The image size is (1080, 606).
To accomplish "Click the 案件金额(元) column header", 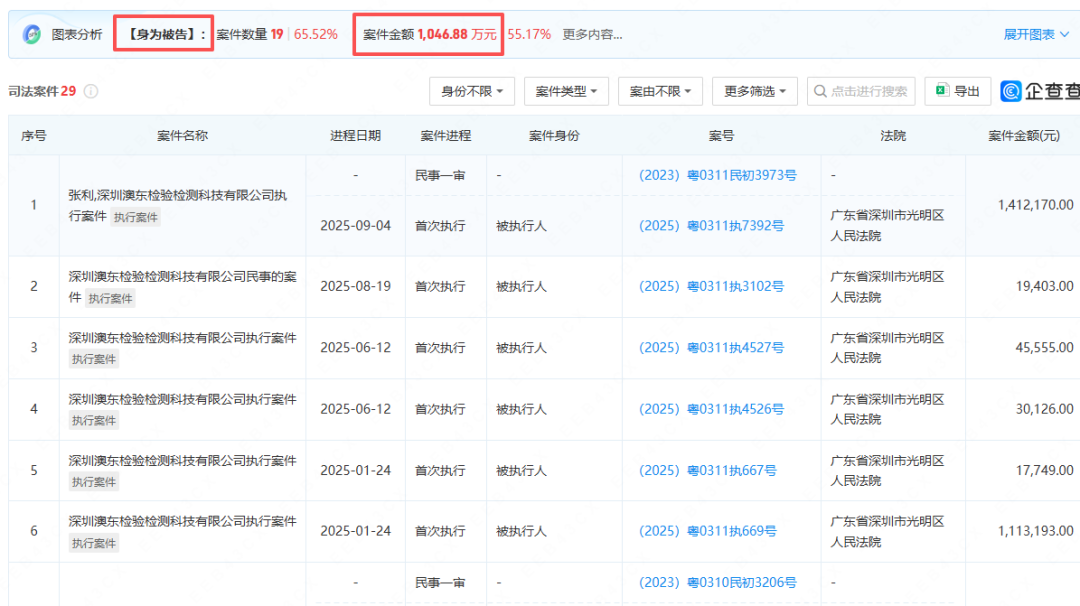I will [1024, 136].
